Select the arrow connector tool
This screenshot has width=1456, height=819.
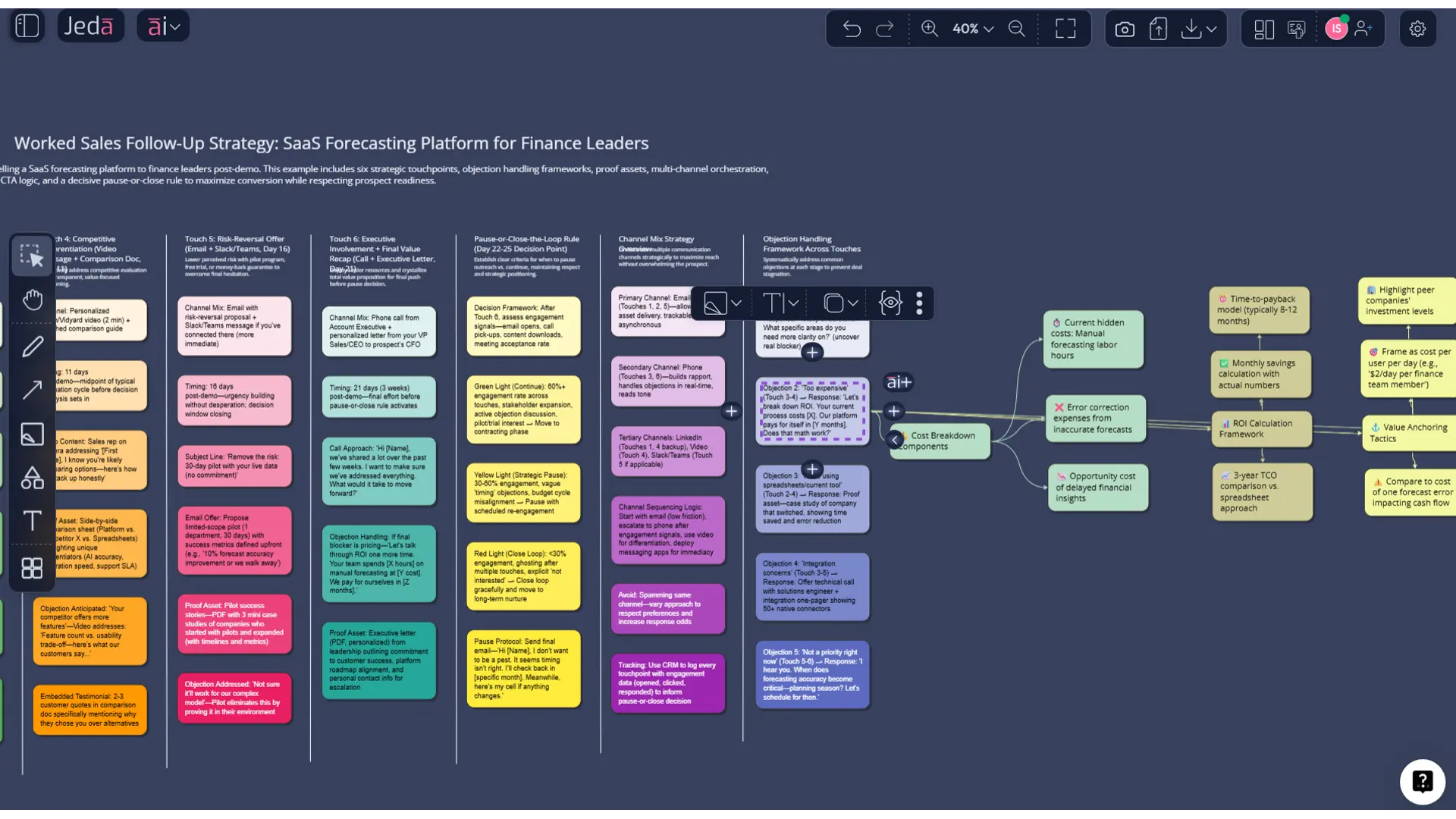point(32,390)
